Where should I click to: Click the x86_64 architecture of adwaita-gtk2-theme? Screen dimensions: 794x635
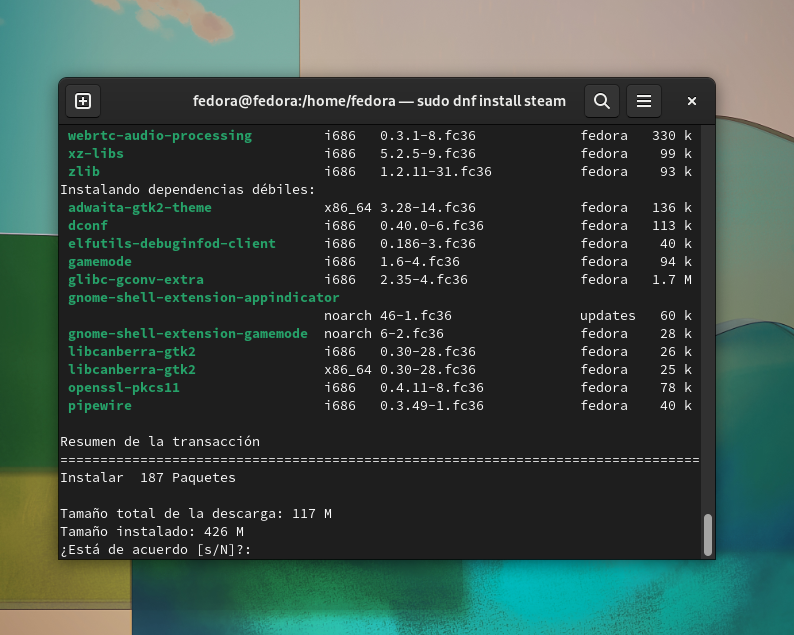[348, 208]
